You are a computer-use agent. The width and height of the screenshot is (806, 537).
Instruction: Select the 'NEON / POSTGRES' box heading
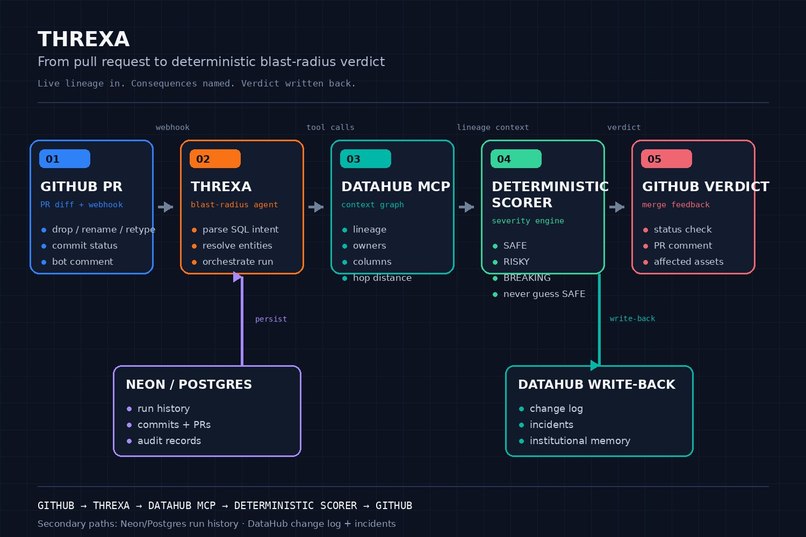point(189,384)
